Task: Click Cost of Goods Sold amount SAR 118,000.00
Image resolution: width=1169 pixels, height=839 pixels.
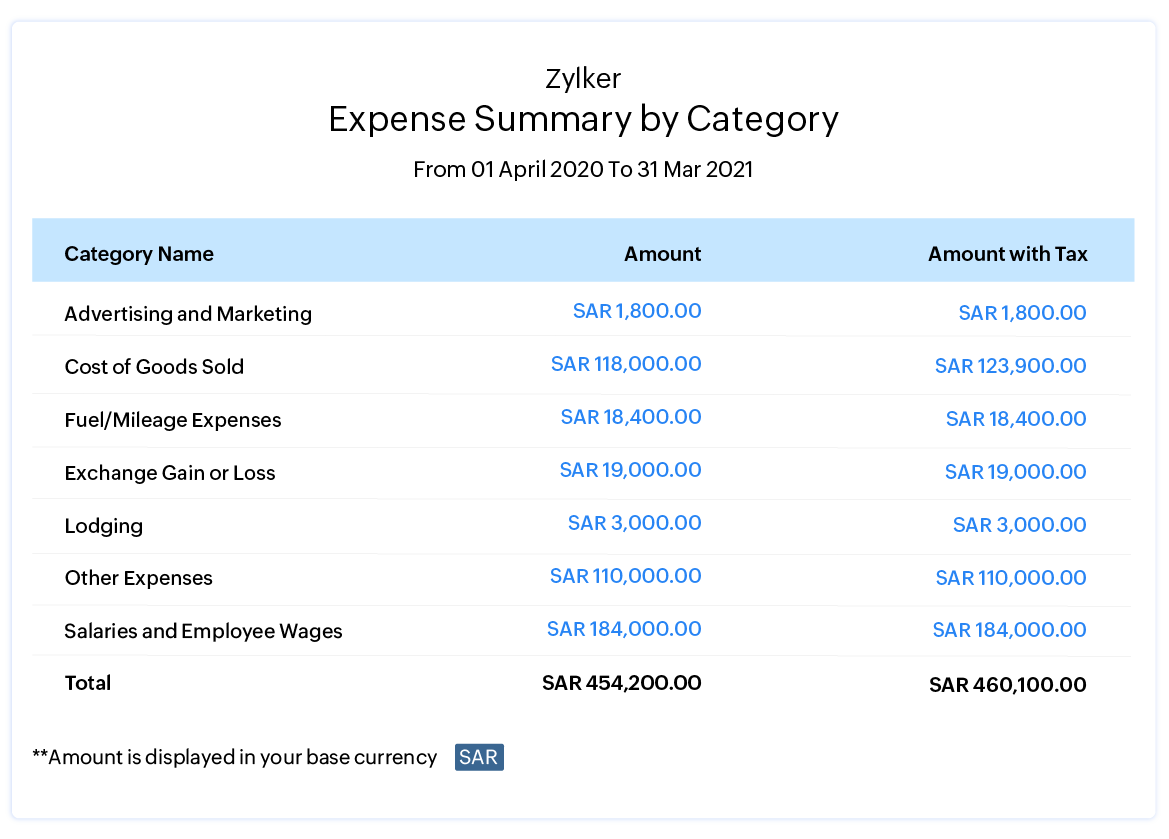Action: (x=626, y=364)
